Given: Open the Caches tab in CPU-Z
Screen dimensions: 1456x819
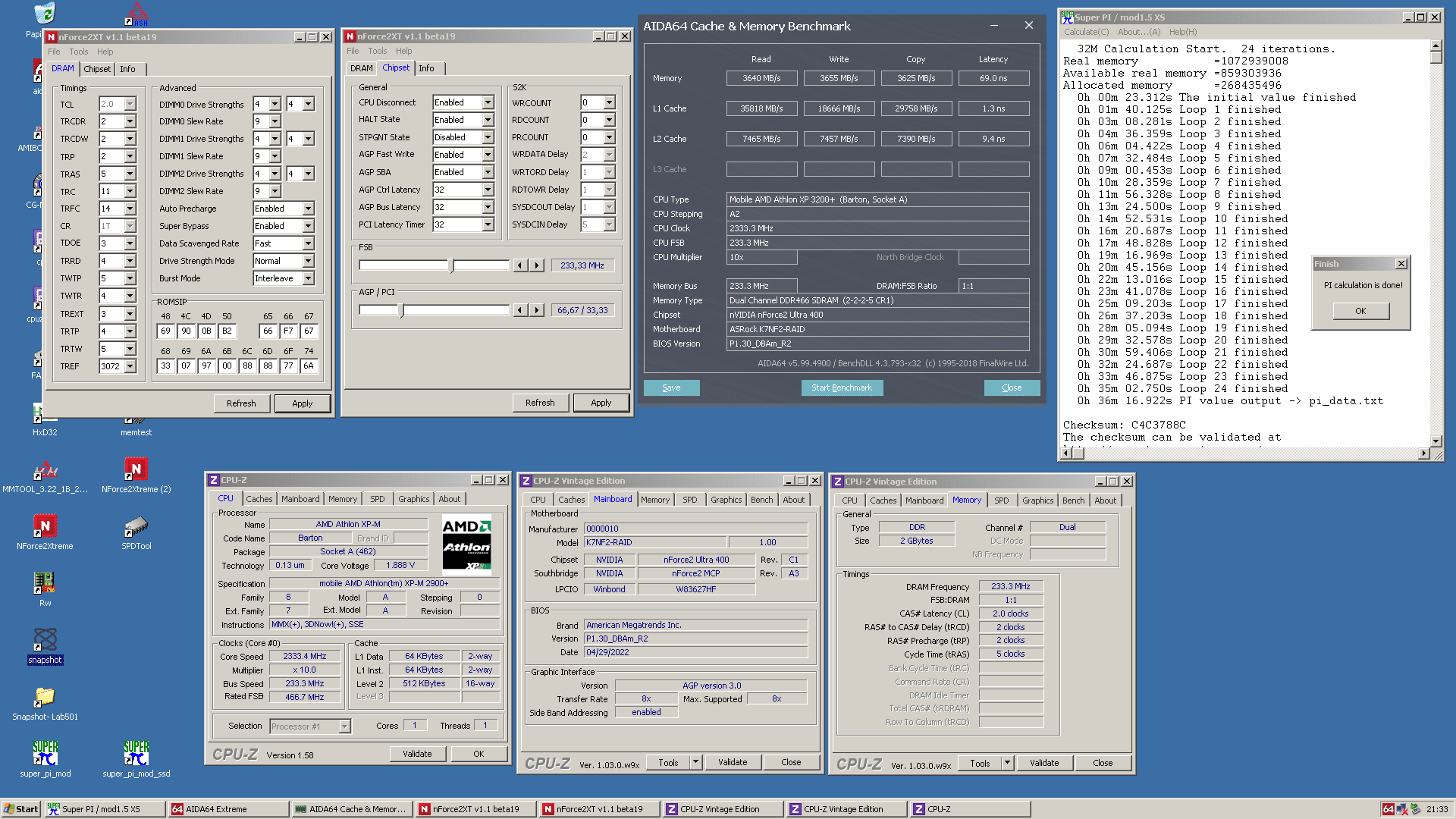Looking at the screenshot, I should pyautogui.click(x=259, y=499).
